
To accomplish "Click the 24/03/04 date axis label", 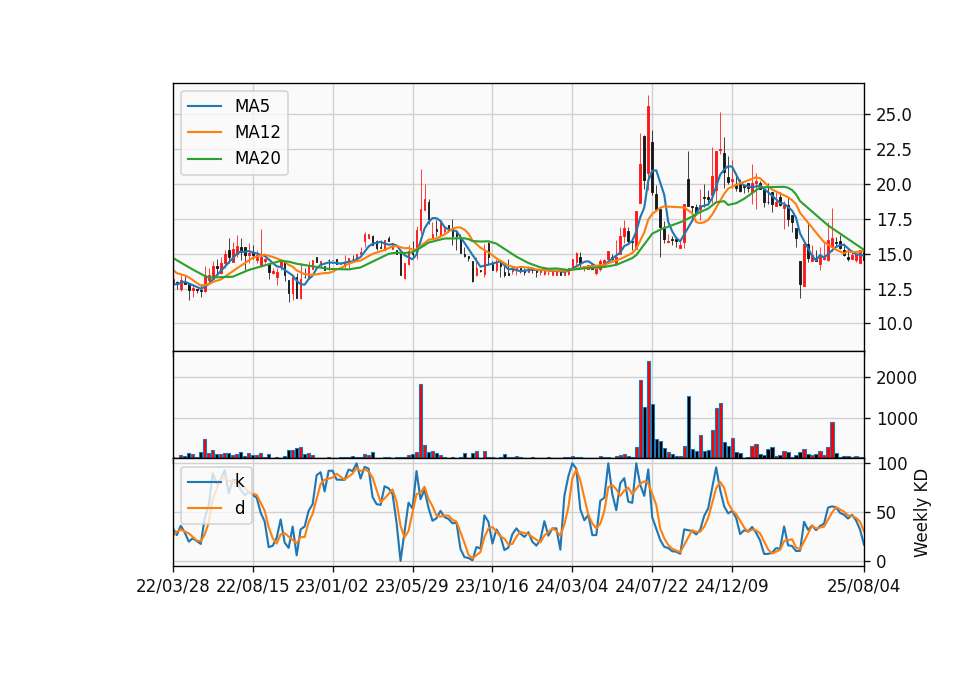I will pyautogui.click(x=572, y=586).
